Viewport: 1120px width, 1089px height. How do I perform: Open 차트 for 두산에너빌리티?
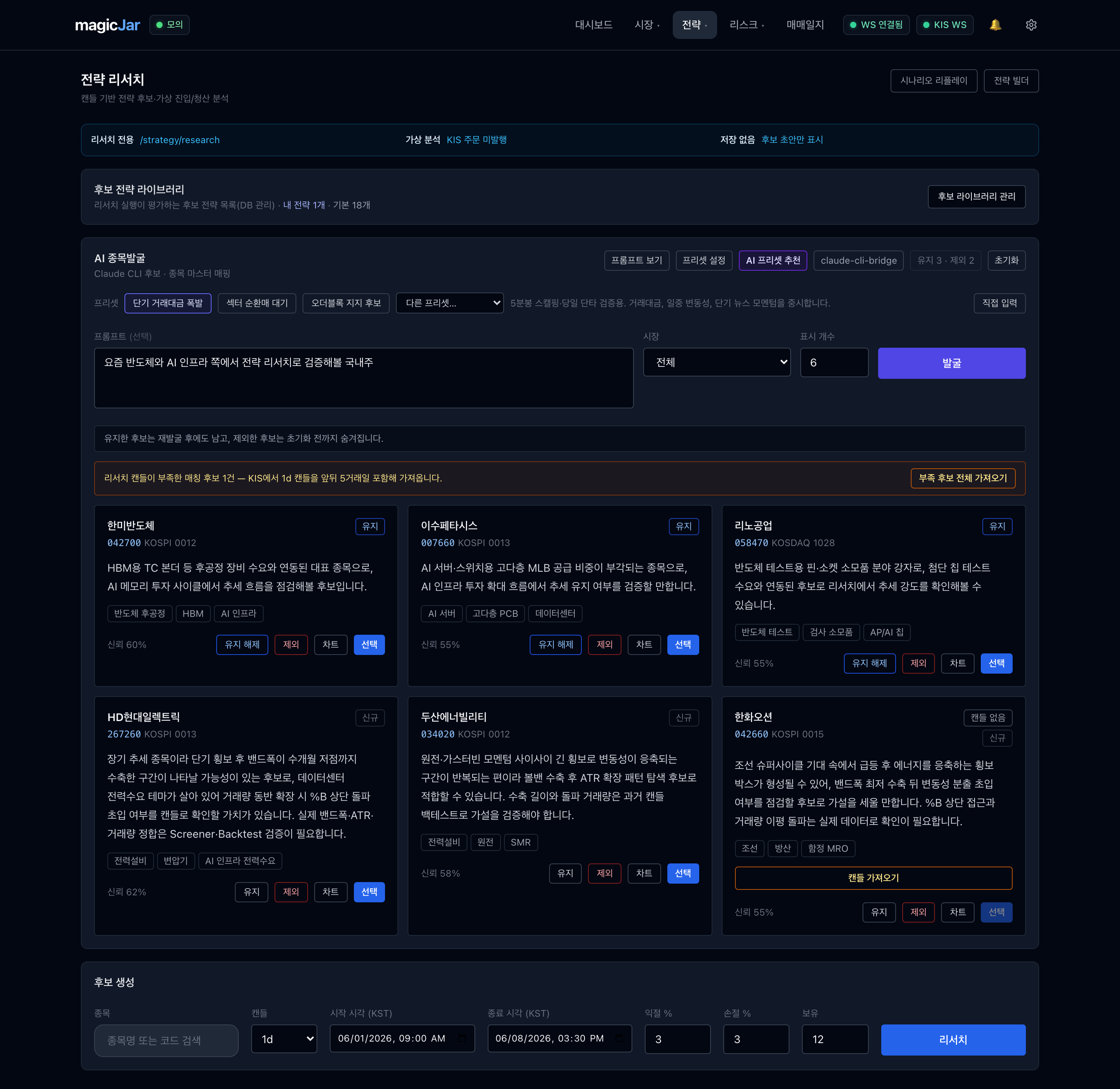tap(644, 874)
